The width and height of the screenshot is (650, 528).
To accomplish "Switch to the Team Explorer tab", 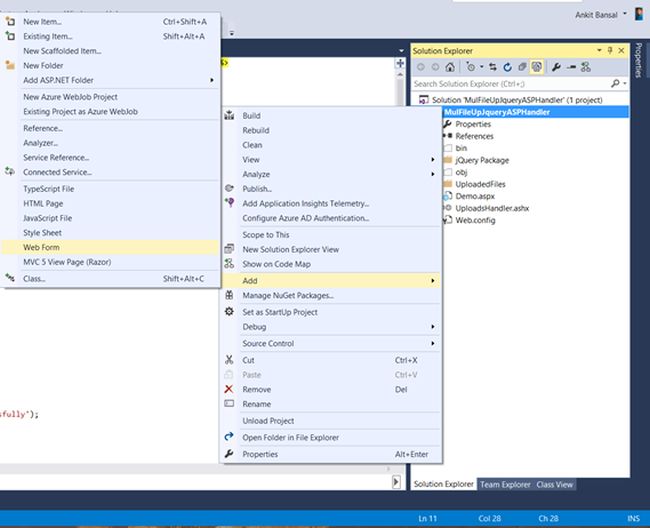I will click(x=505, y=484).
